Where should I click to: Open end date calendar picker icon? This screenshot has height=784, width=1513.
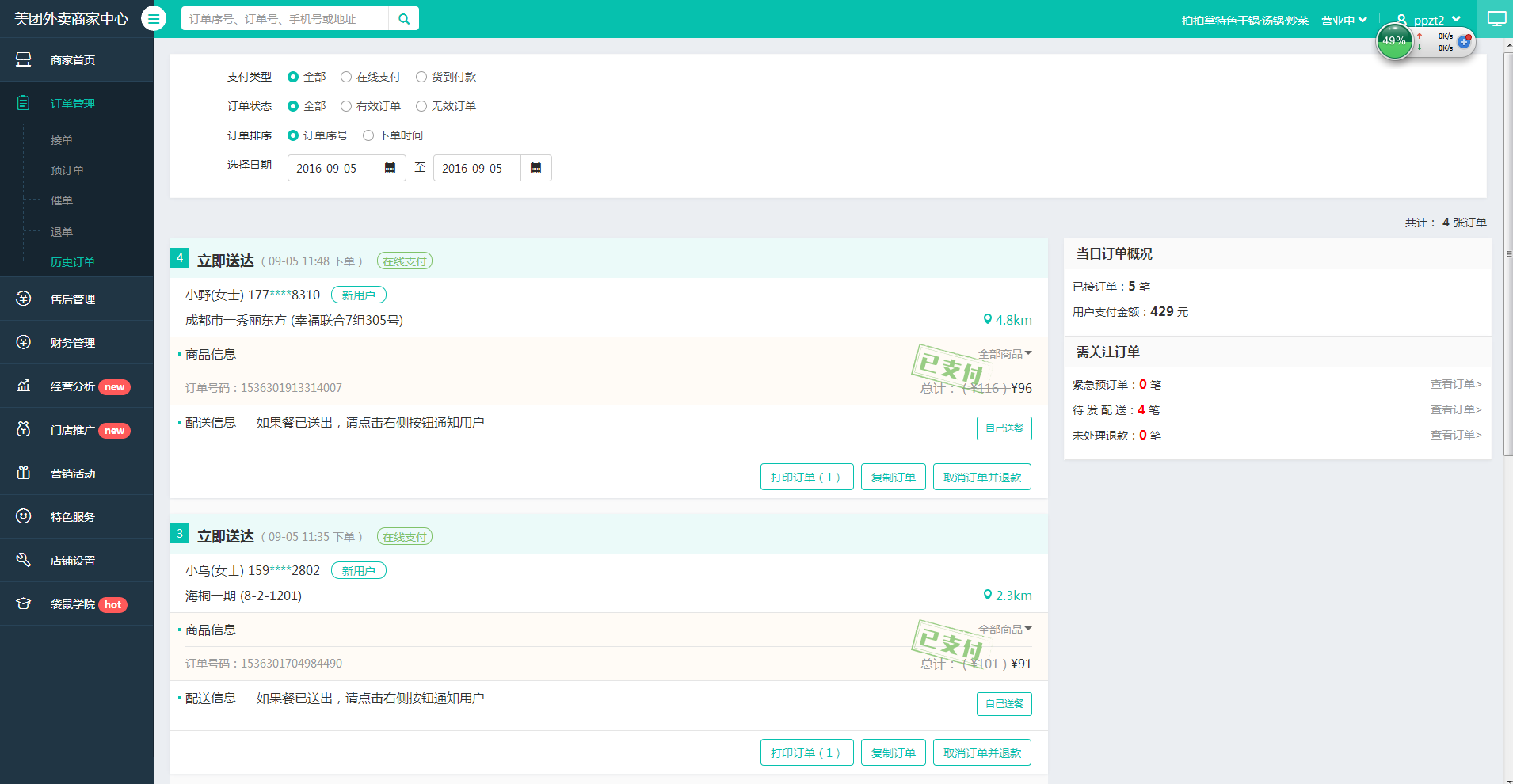coord(535,168)
